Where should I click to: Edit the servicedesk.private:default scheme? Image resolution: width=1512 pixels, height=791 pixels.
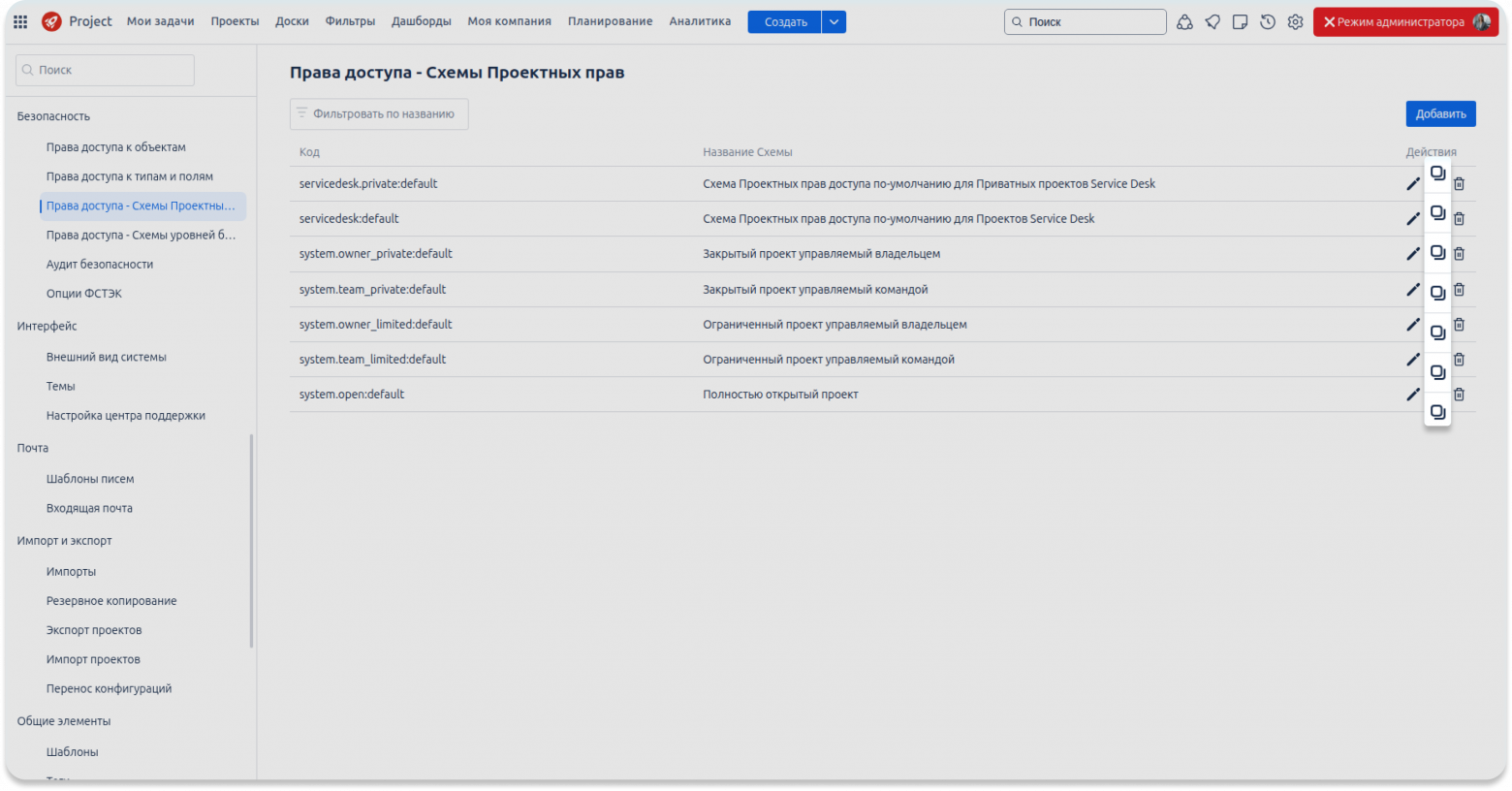[x=1413, y=184]
